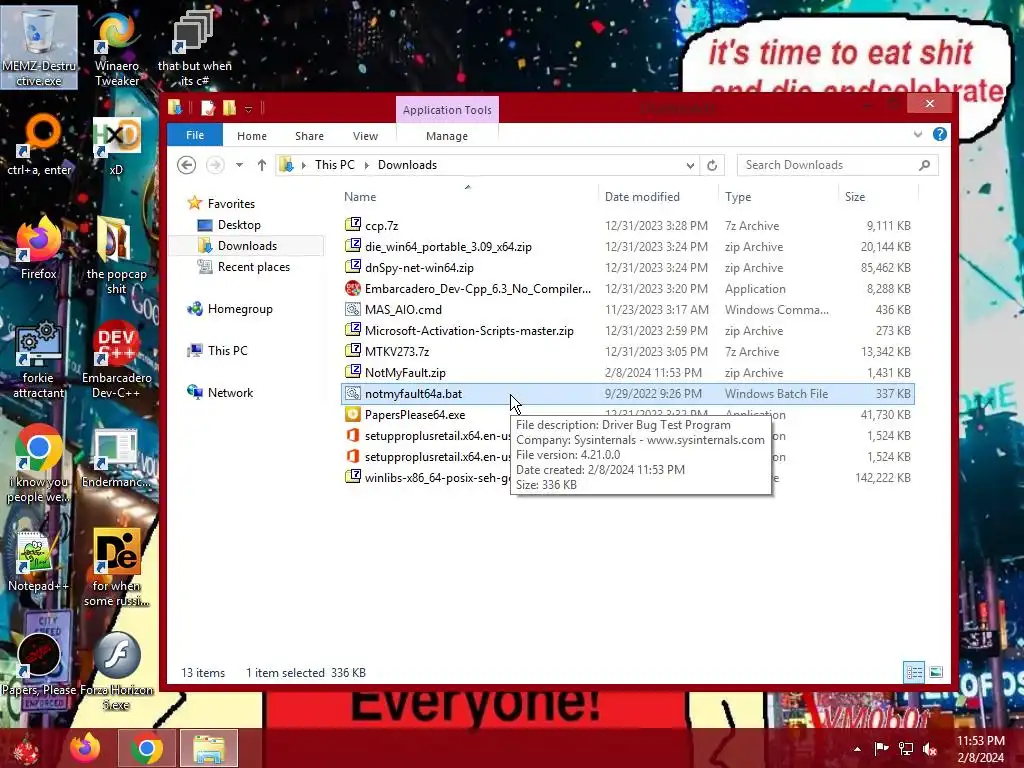Open the MEMZ-Destructive.exe desktop icon
The image size is (1024, 768).
click(x=39, y=47)
